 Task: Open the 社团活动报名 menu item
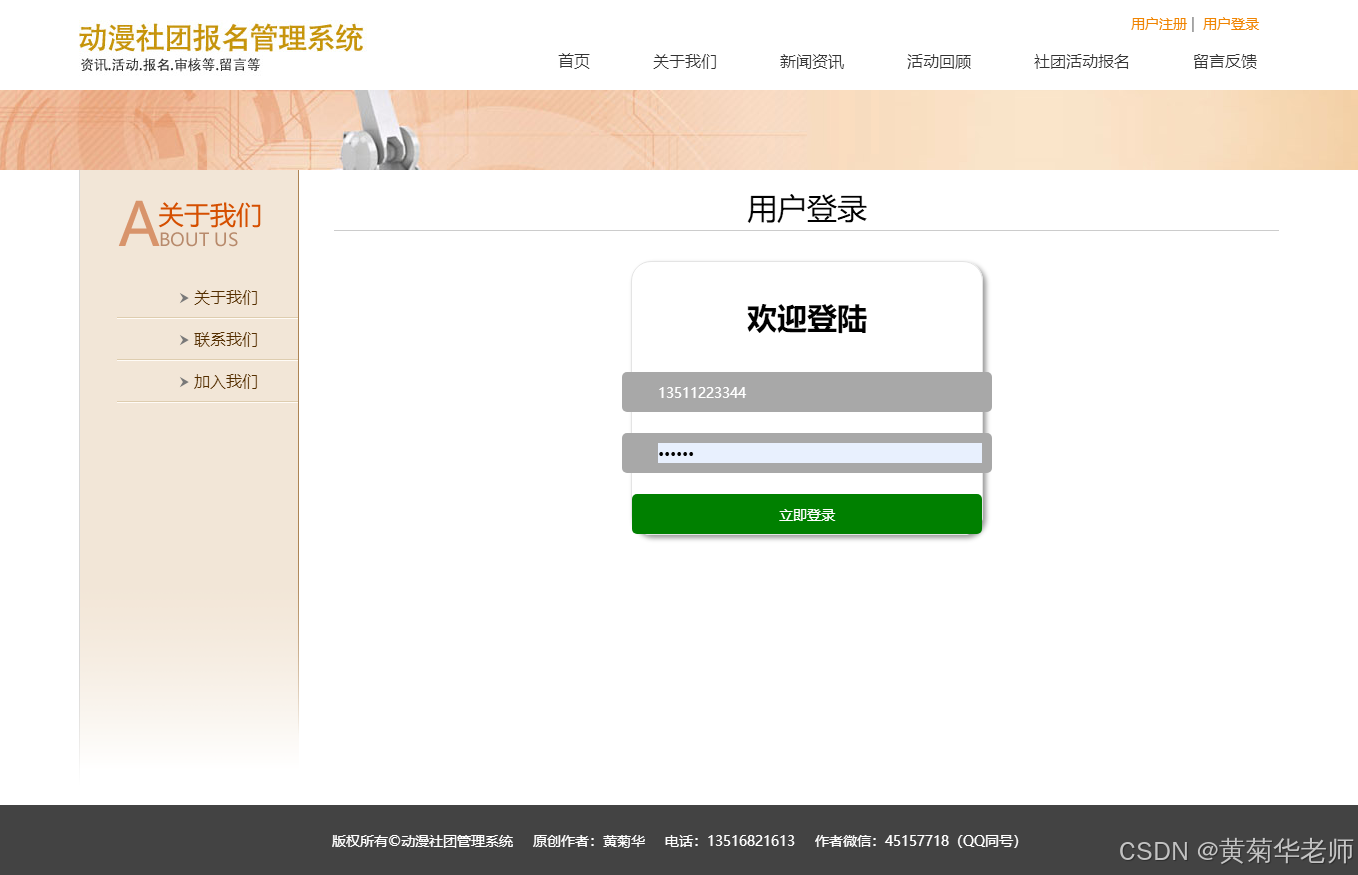[1082, 61]
